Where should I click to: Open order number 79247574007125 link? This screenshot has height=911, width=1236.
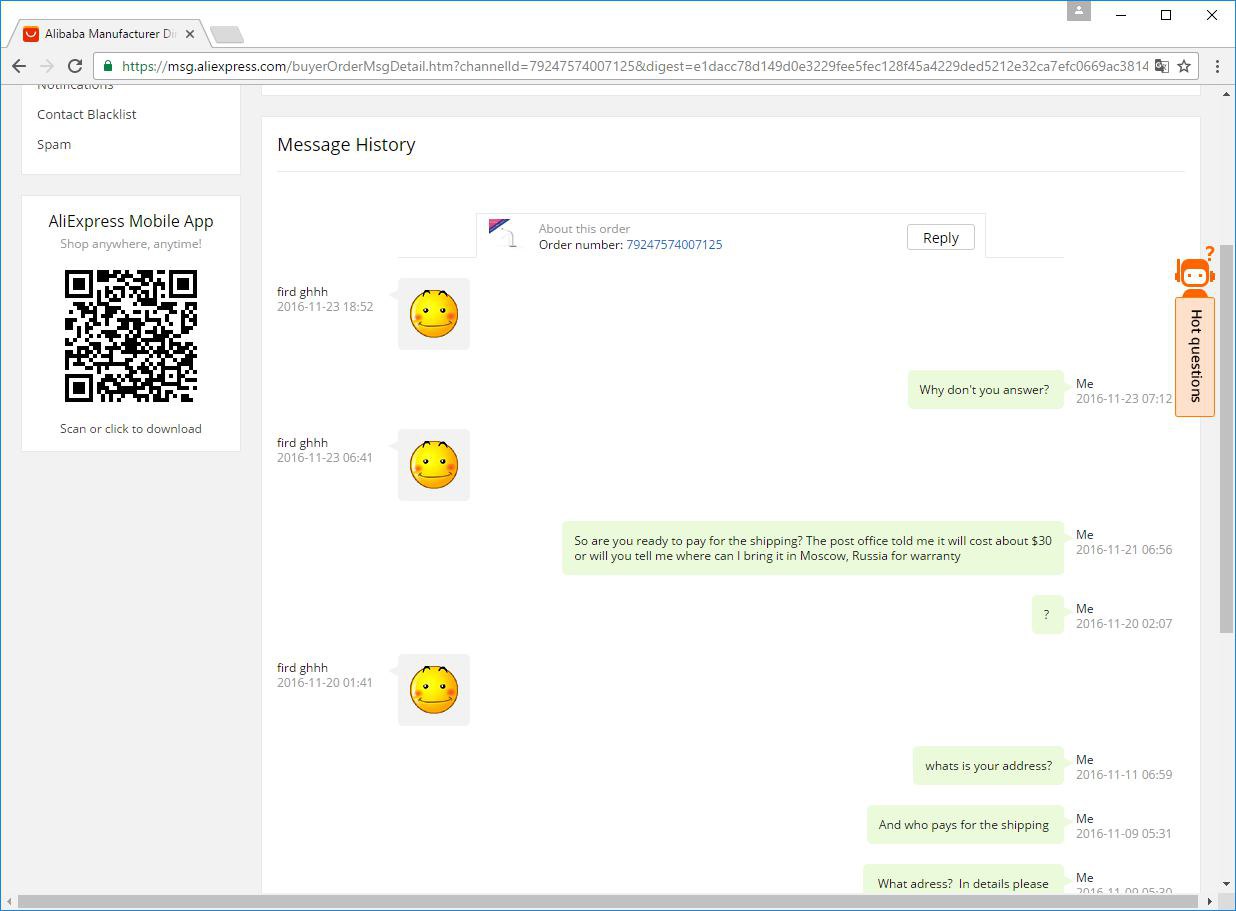[674, 244]
